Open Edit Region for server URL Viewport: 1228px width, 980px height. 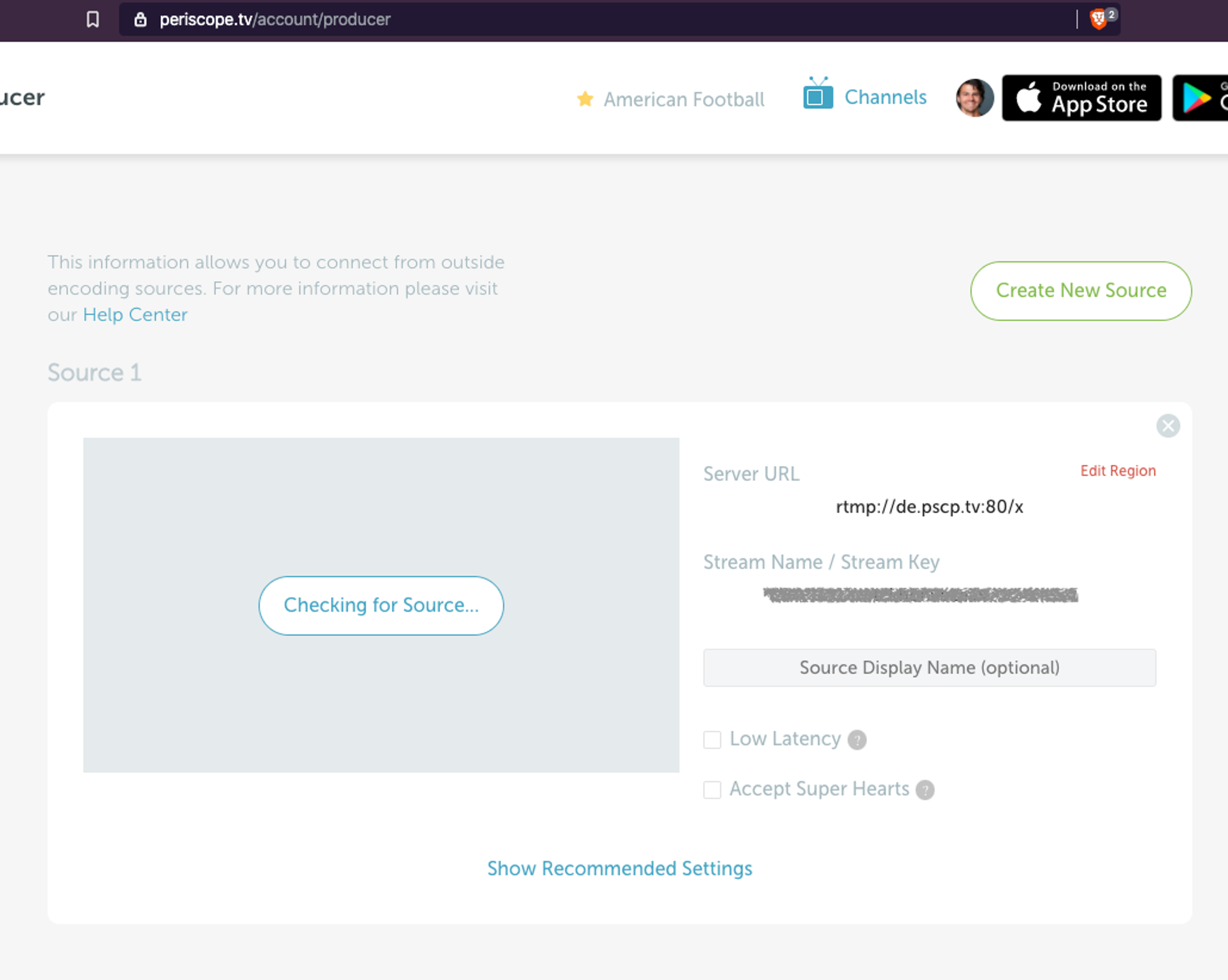(x=1118, y=471)
